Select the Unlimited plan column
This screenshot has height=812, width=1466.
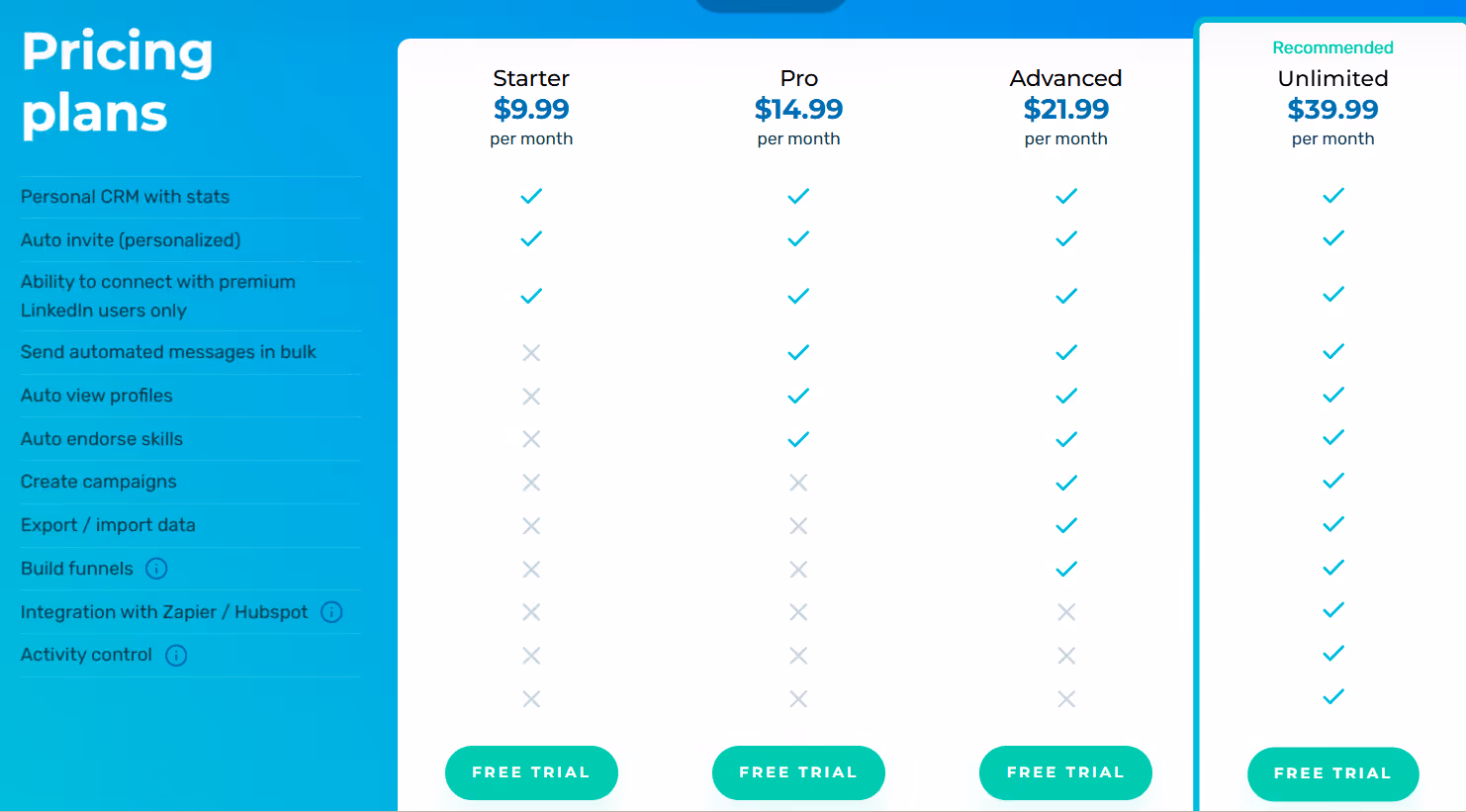[x=1332, y=396]
